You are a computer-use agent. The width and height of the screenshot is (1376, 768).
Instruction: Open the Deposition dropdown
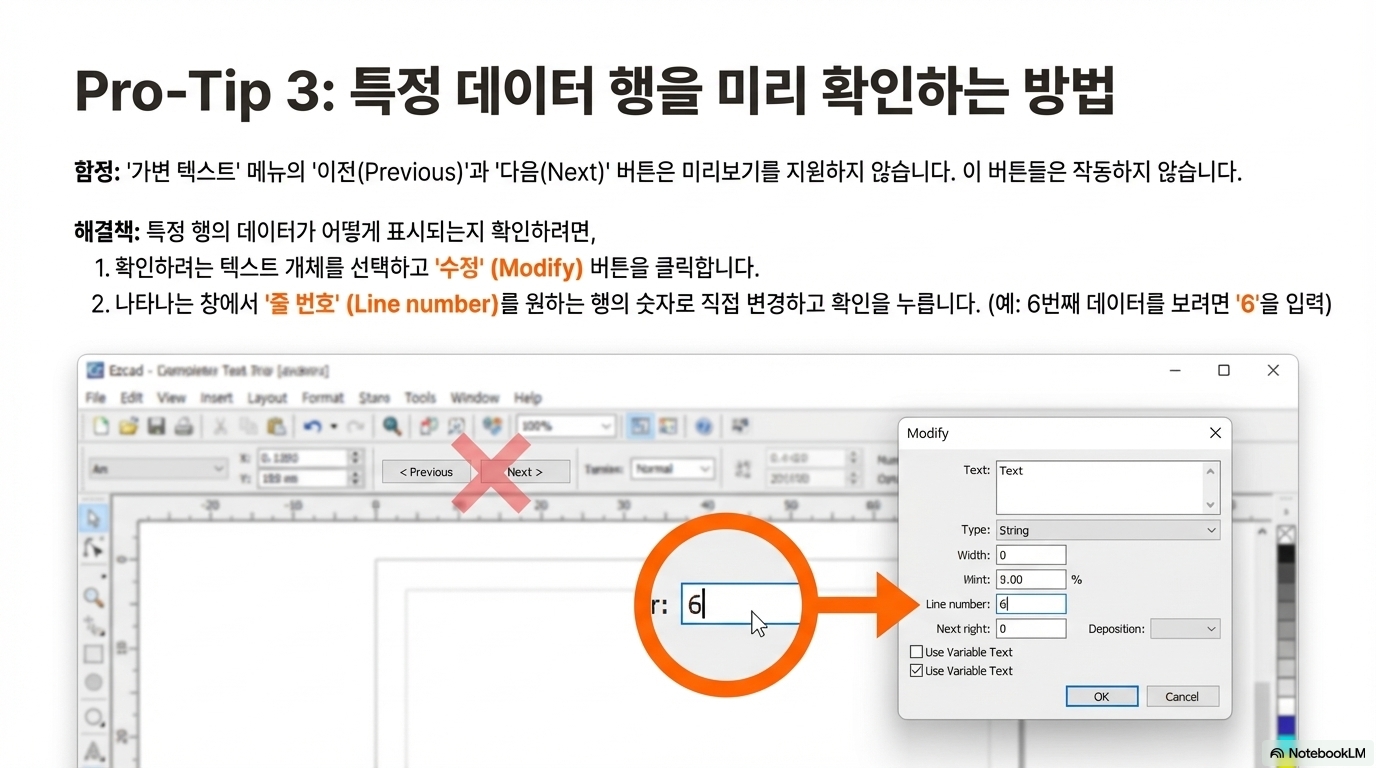[1185, 629]
